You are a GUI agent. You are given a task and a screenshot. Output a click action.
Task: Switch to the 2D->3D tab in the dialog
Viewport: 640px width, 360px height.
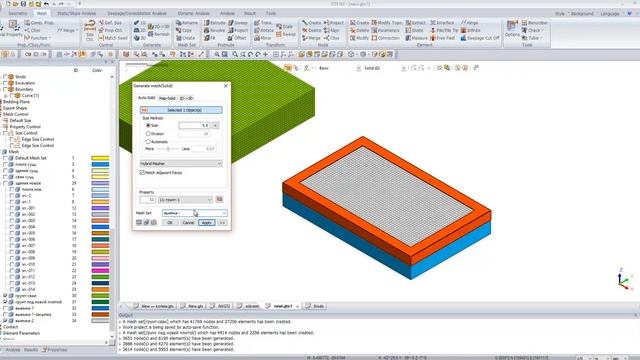[186, 98]
